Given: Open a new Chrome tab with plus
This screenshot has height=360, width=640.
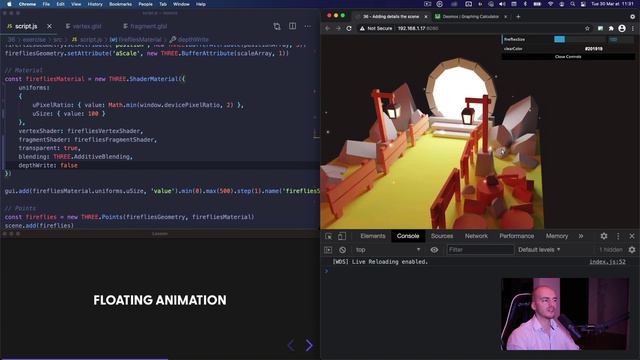Looking at the screenshot, I should click(518, 17).
